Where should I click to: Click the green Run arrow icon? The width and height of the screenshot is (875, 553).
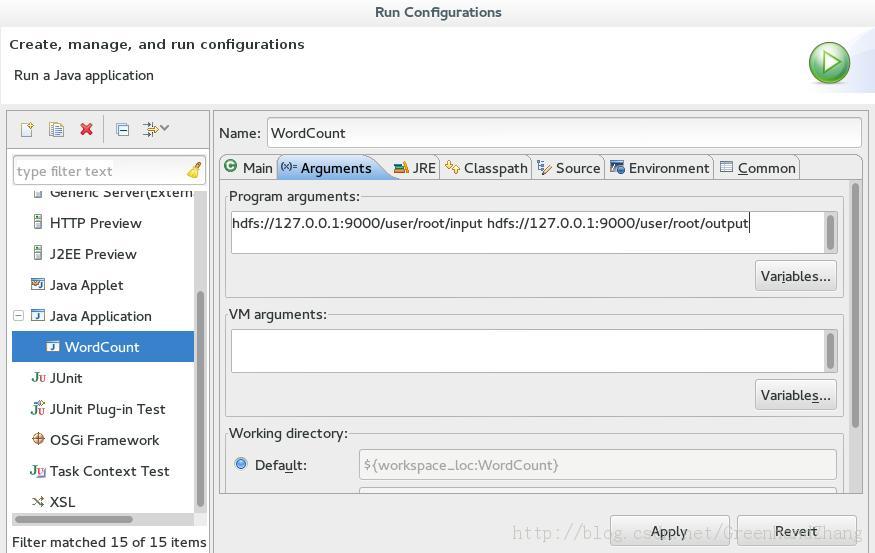[x=829, y=63]
